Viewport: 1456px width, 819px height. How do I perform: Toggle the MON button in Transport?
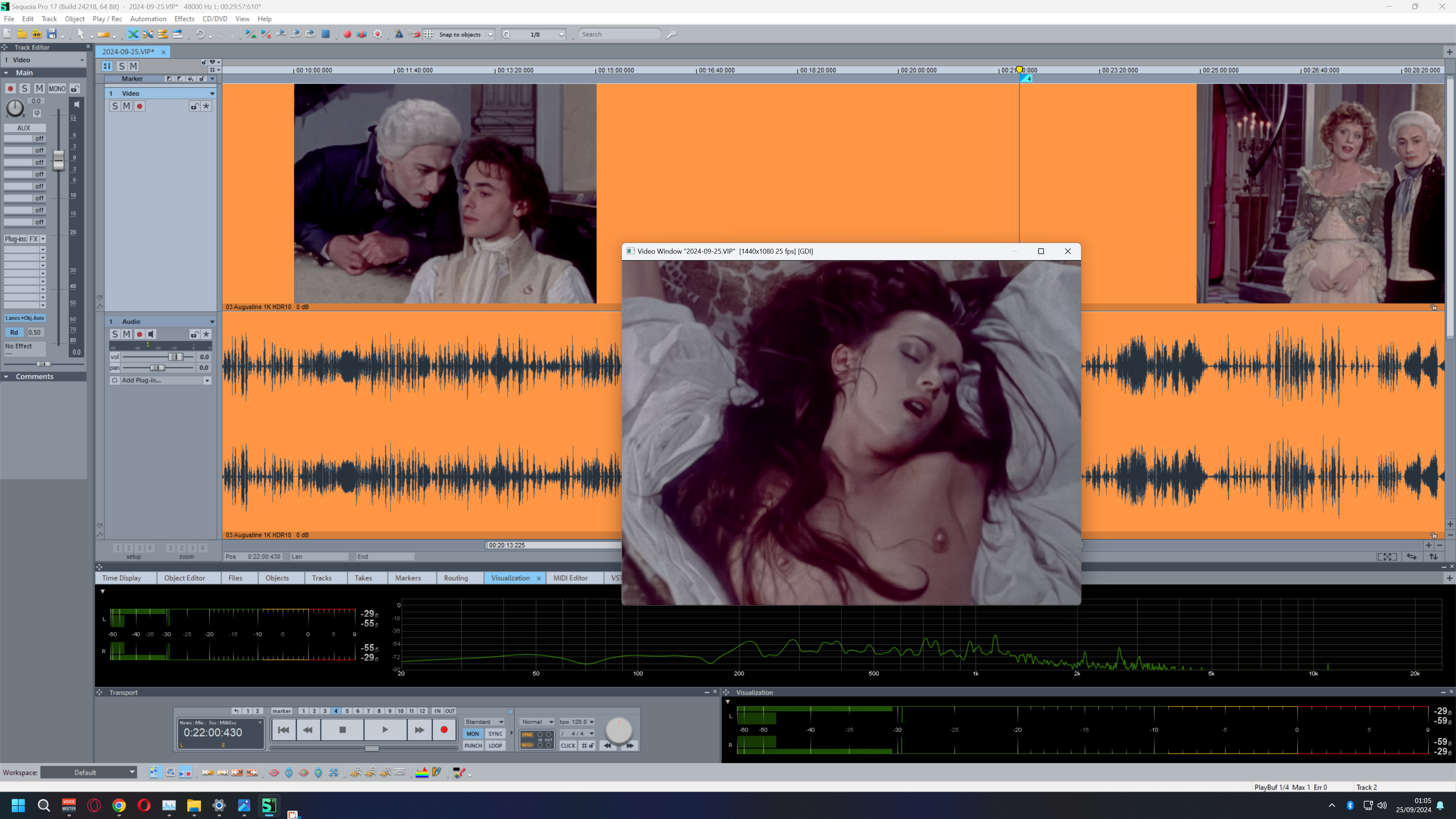click(472, 734)
